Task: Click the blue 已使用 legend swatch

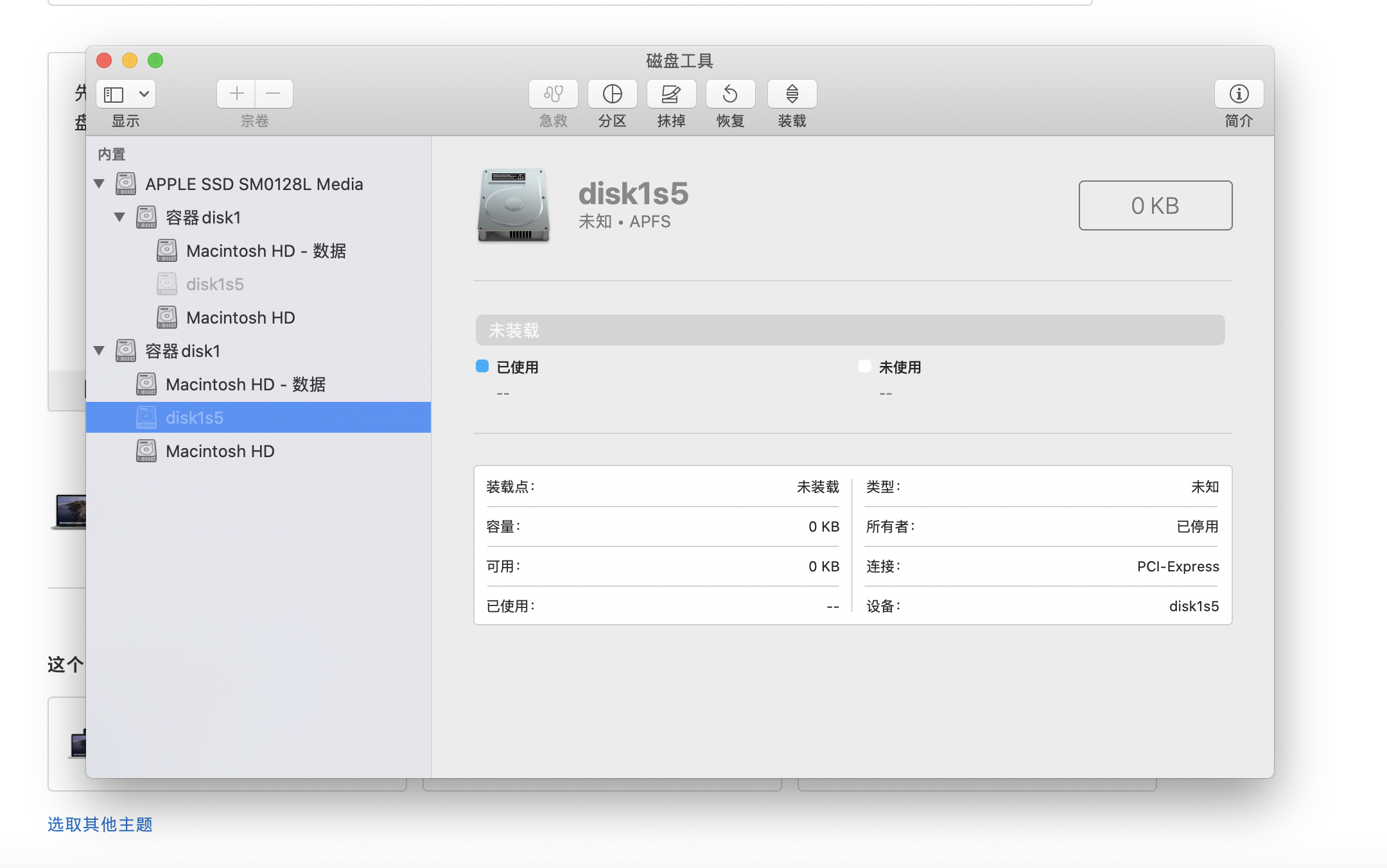Action: tap(482, 367)
